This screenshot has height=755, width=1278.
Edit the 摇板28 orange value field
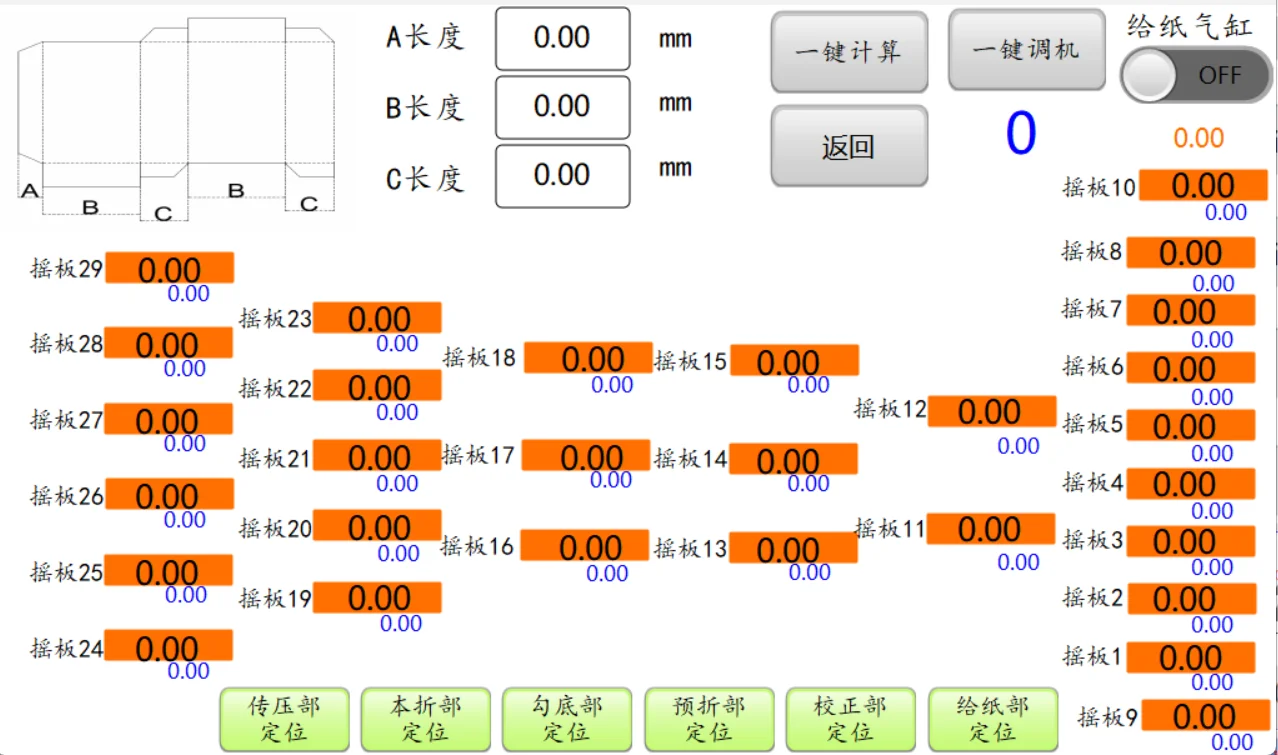(169, 343)
